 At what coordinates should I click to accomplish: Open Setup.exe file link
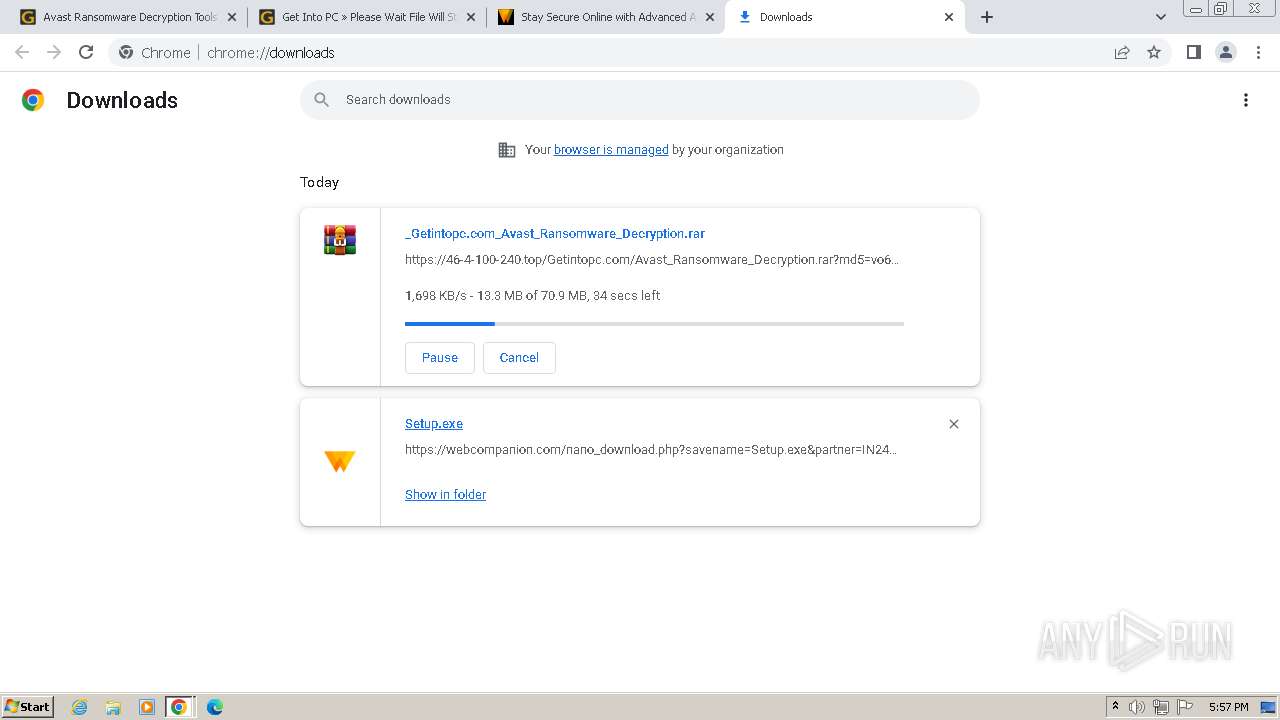pyautogui.click(x=434, y=424)
